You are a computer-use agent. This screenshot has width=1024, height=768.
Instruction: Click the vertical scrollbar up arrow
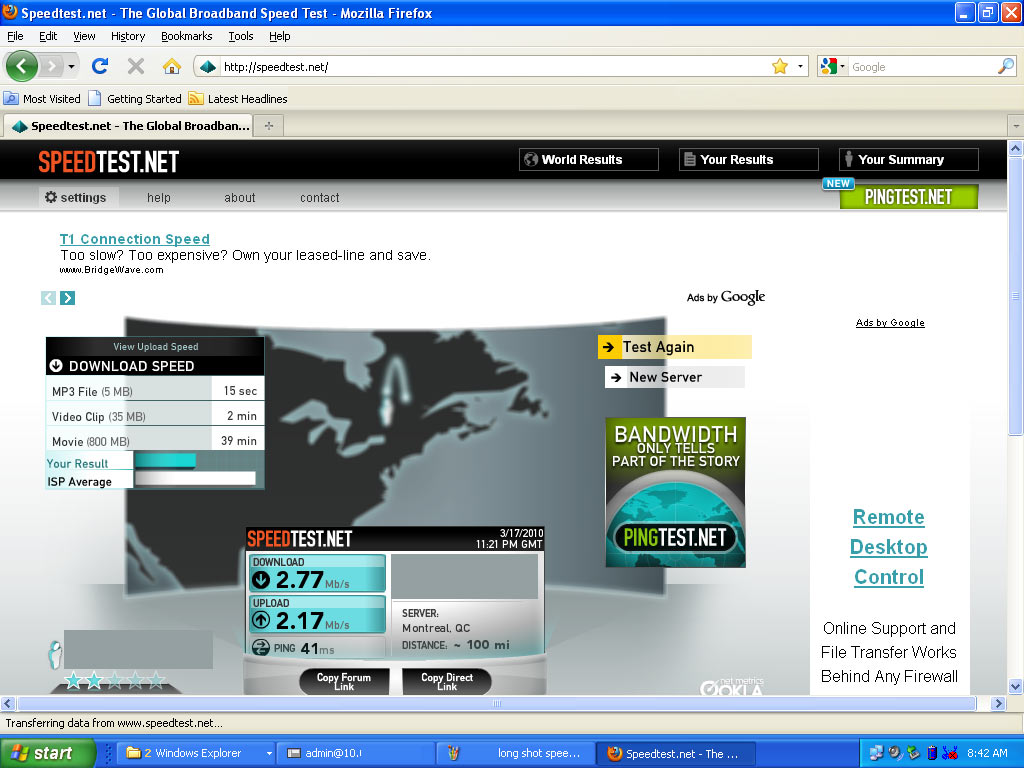[x=1016, y=148]
